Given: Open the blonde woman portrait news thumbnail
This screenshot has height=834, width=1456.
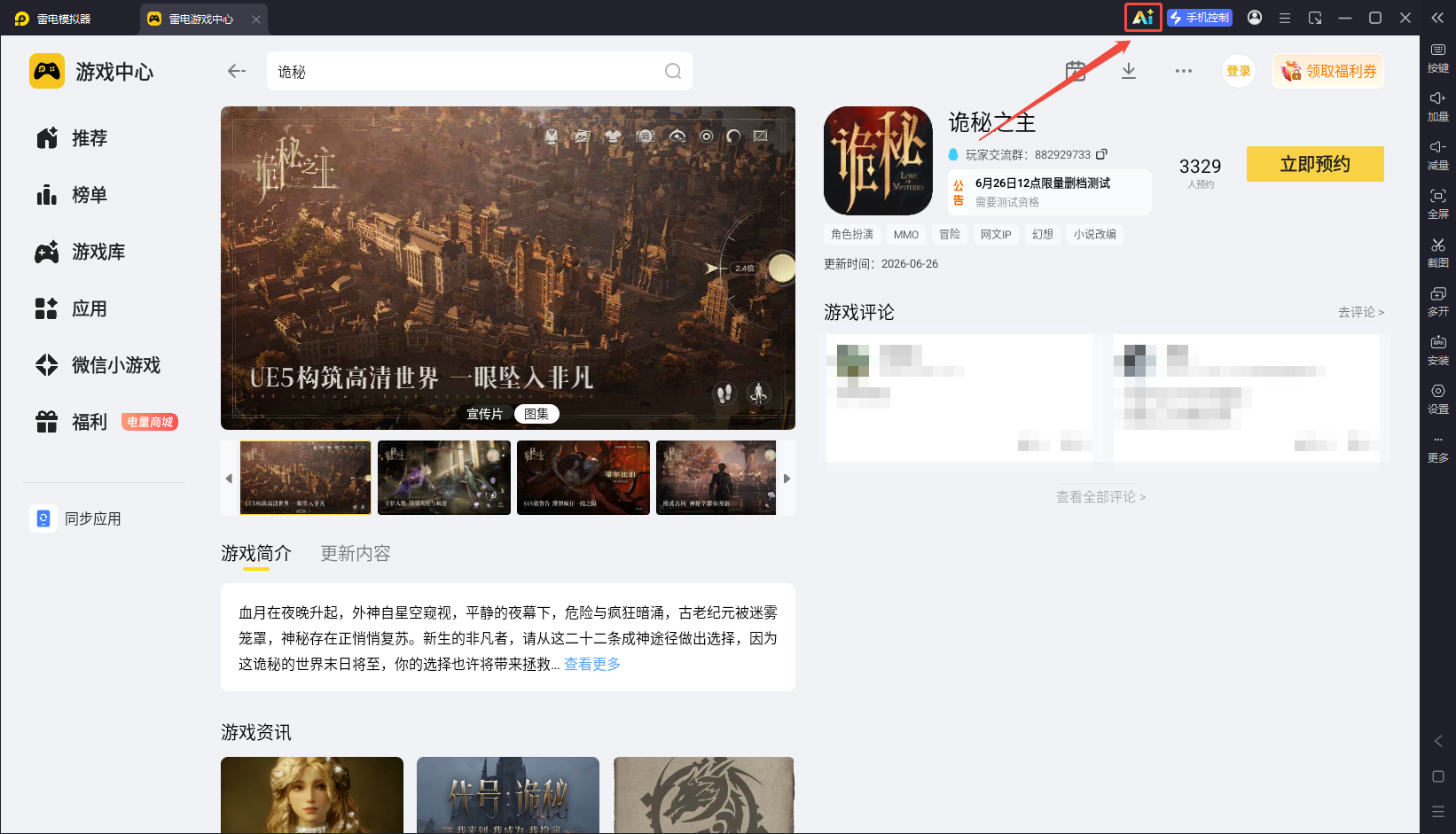Looking at the screenshot, I should pyautogui.click(x=312, y=795).
